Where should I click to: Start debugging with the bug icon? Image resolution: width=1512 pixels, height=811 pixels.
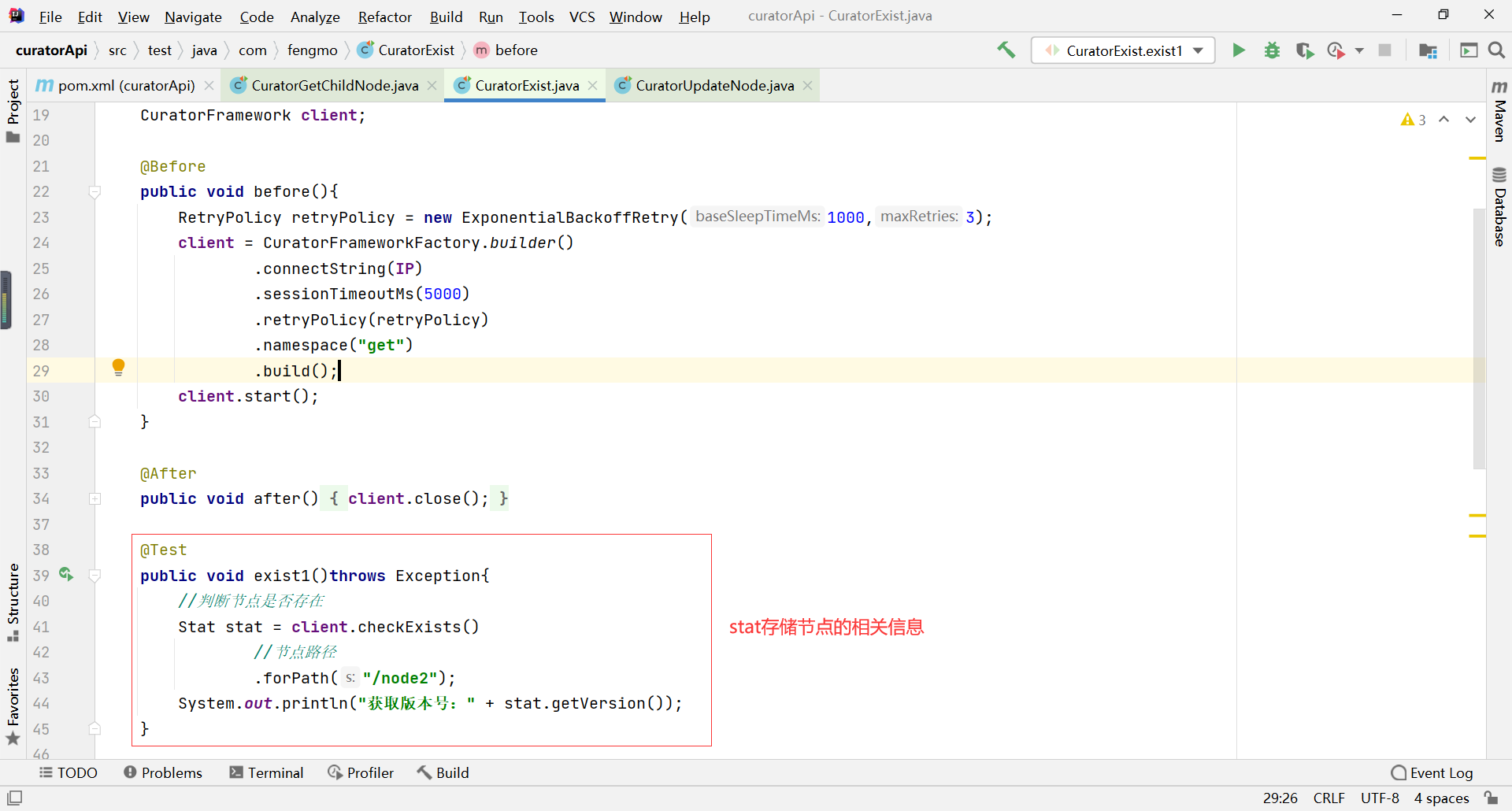coord(1272,50)
